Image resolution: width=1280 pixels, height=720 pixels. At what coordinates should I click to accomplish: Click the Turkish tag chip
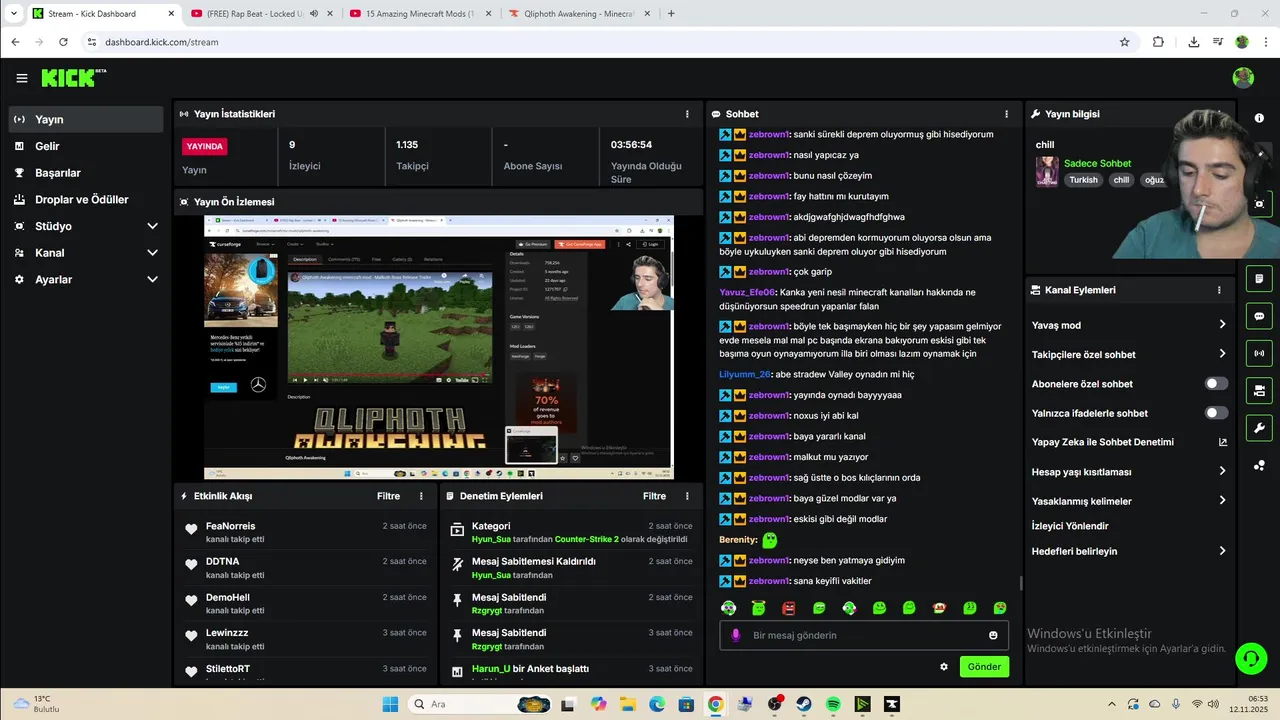[1083, 180]
